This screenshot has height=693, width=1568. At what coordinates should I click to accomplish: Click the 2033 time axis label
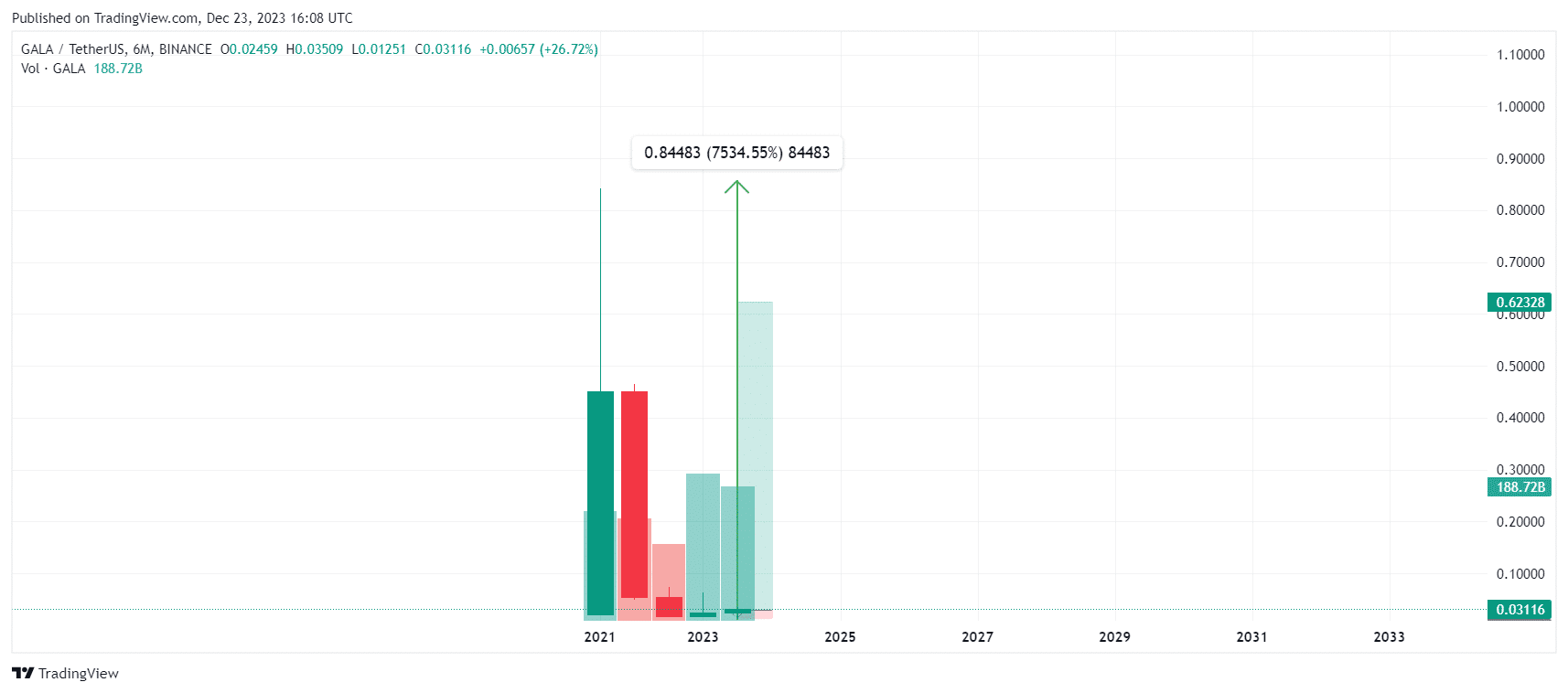tap(1389, 637)
